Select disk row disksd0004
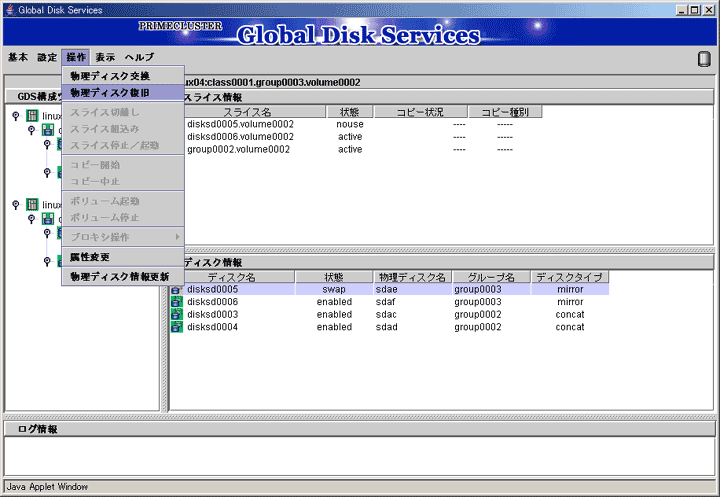The width and height of the screenshot is (720, 497). 389,327
